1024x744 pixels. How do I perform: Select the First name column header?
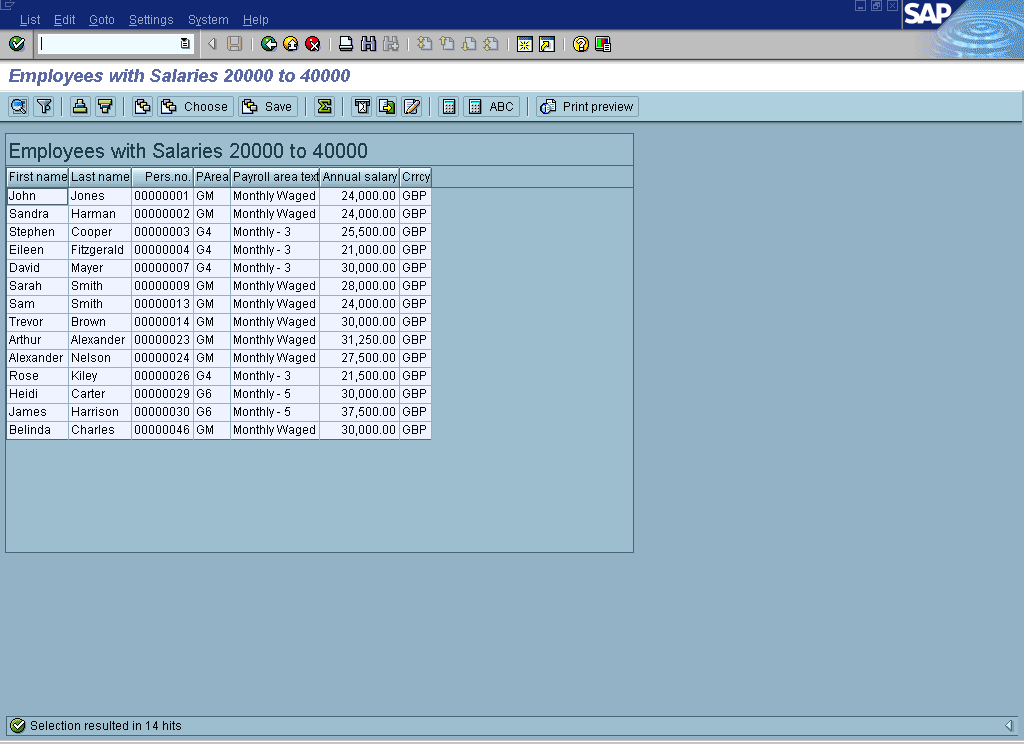(x=37, y=177)
